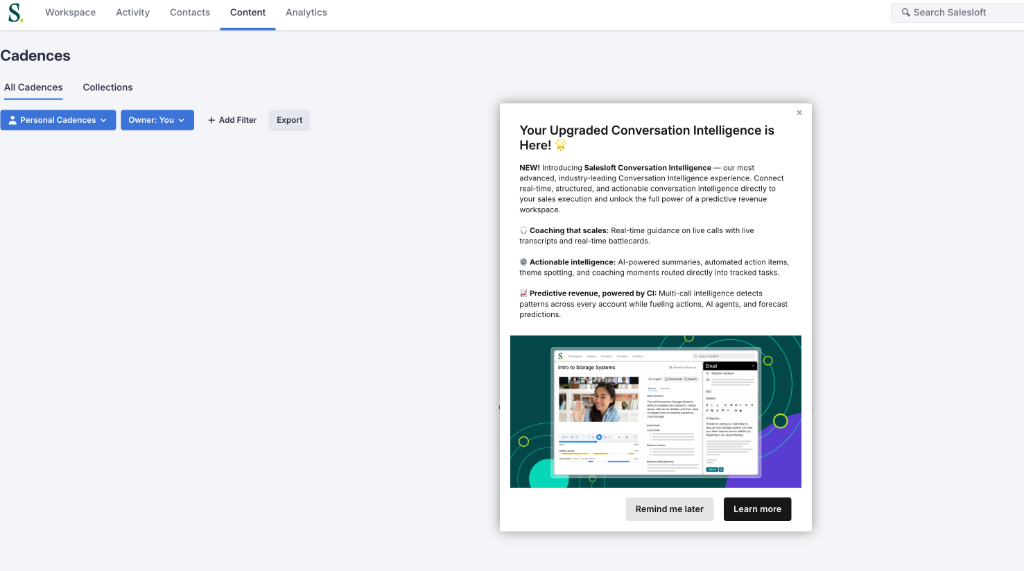The width and height of the screenshot is (1024, 571).
Task: Open the Workspace menu
Action: [71, 12]
